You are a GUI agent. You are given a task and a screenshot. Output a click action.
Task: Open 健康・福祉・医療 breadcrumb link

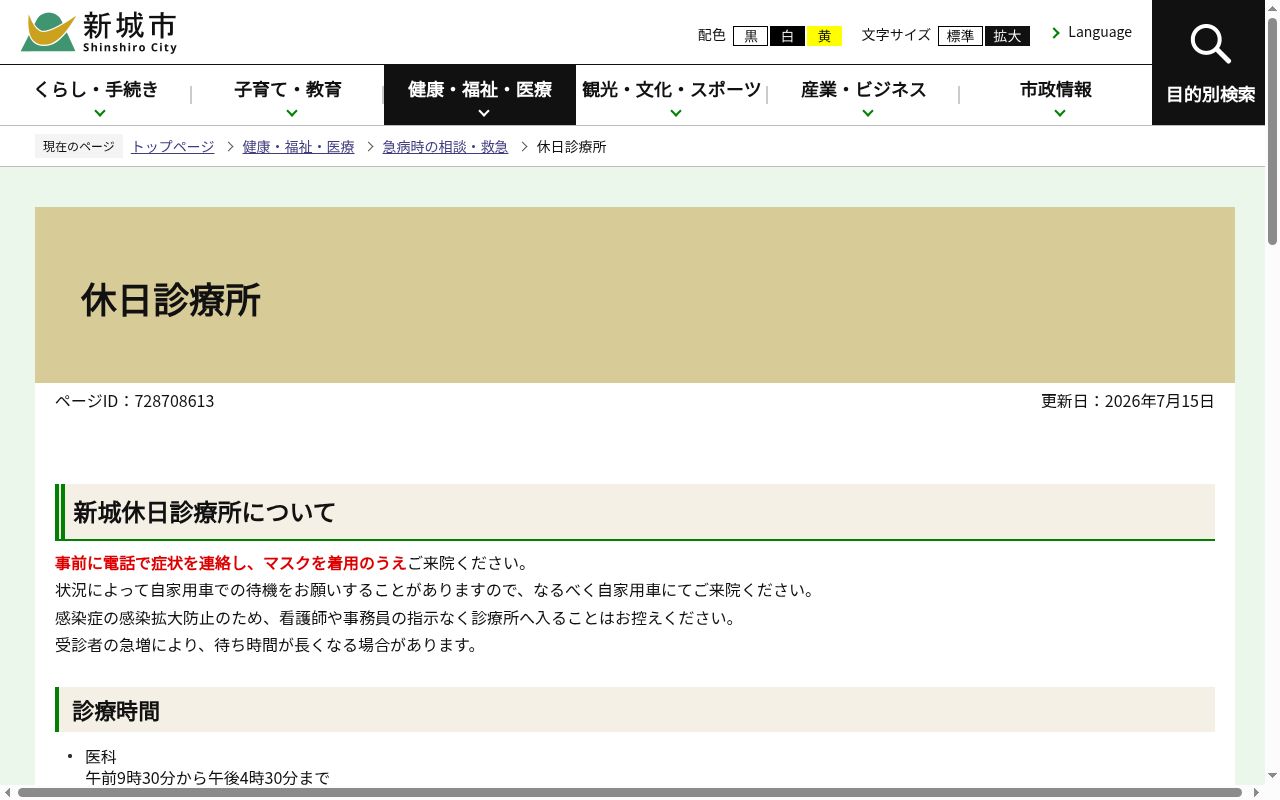pyautogui.click(x=298, y=147)
